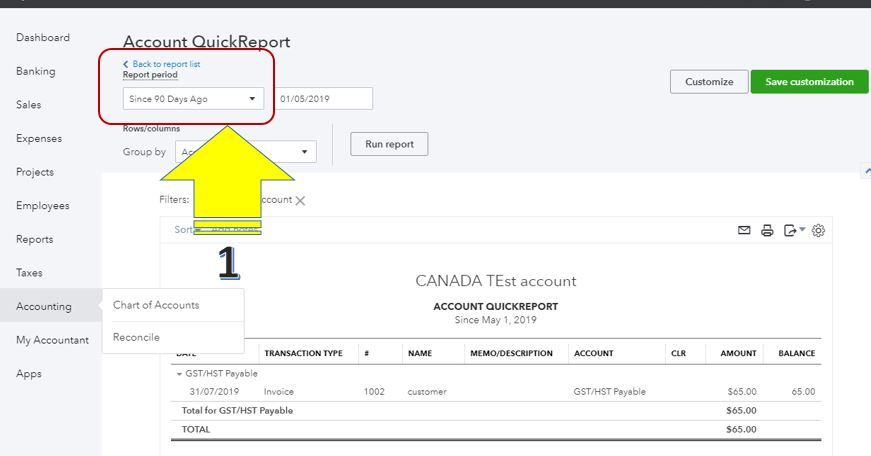The image size is (871, 456).
Task: Click ACCOUNT column header
Action: tap(593, 353)
